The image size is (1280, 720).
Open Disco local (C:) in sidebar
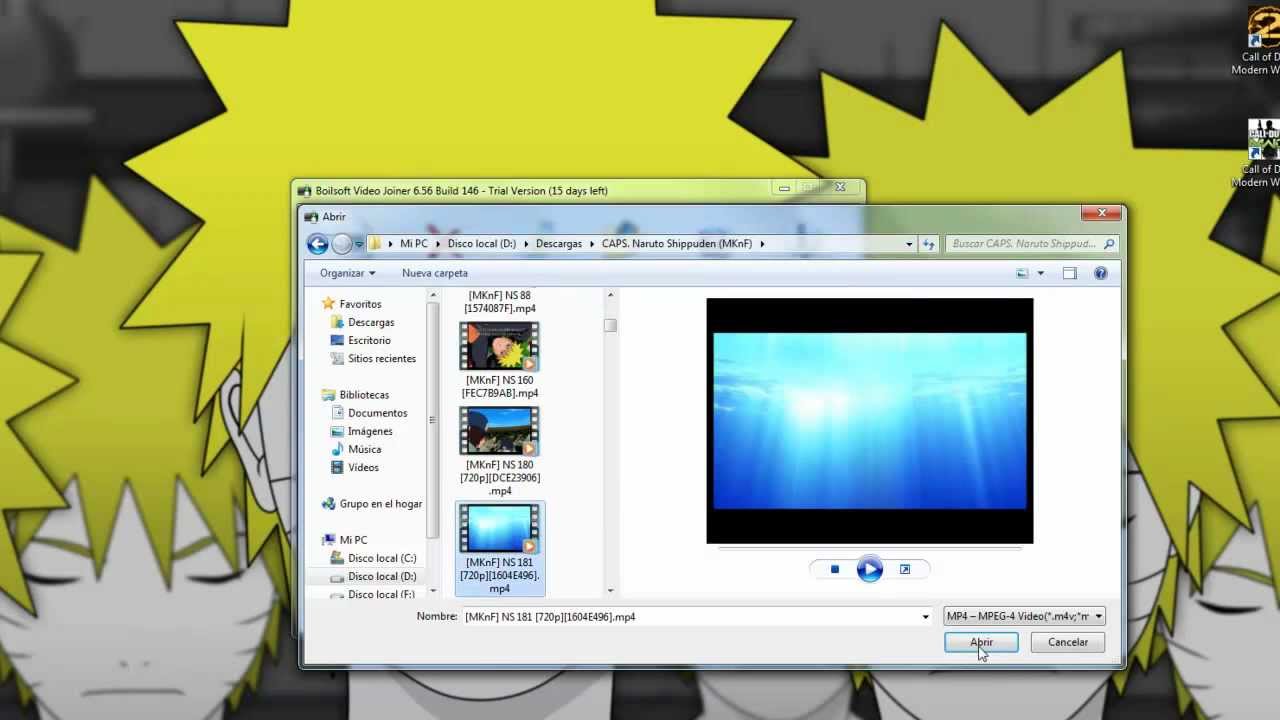(x=382, y=558)
